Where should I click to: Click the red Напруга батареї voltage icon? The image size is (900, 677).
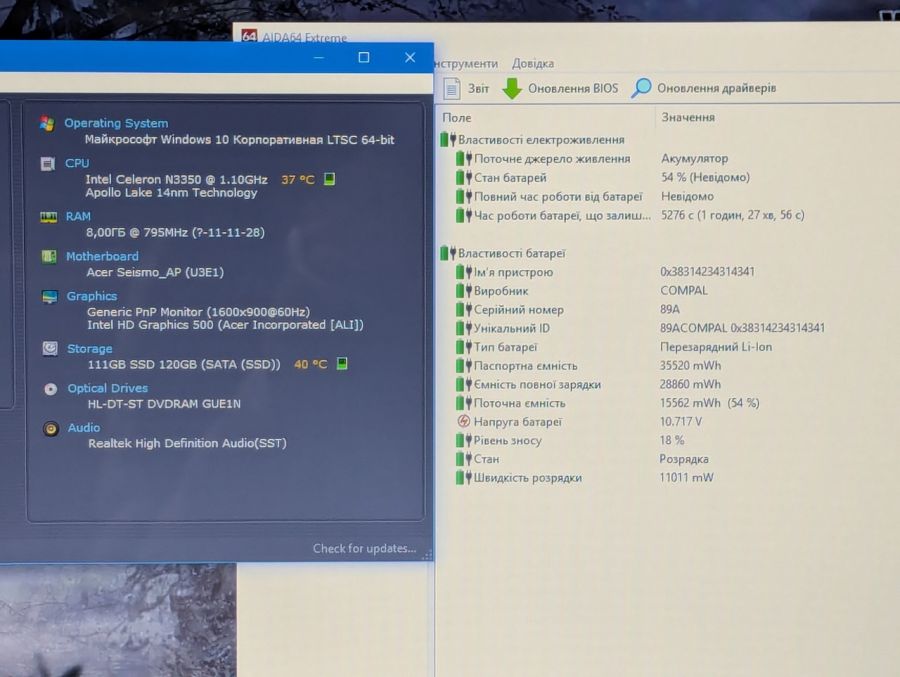464,421
